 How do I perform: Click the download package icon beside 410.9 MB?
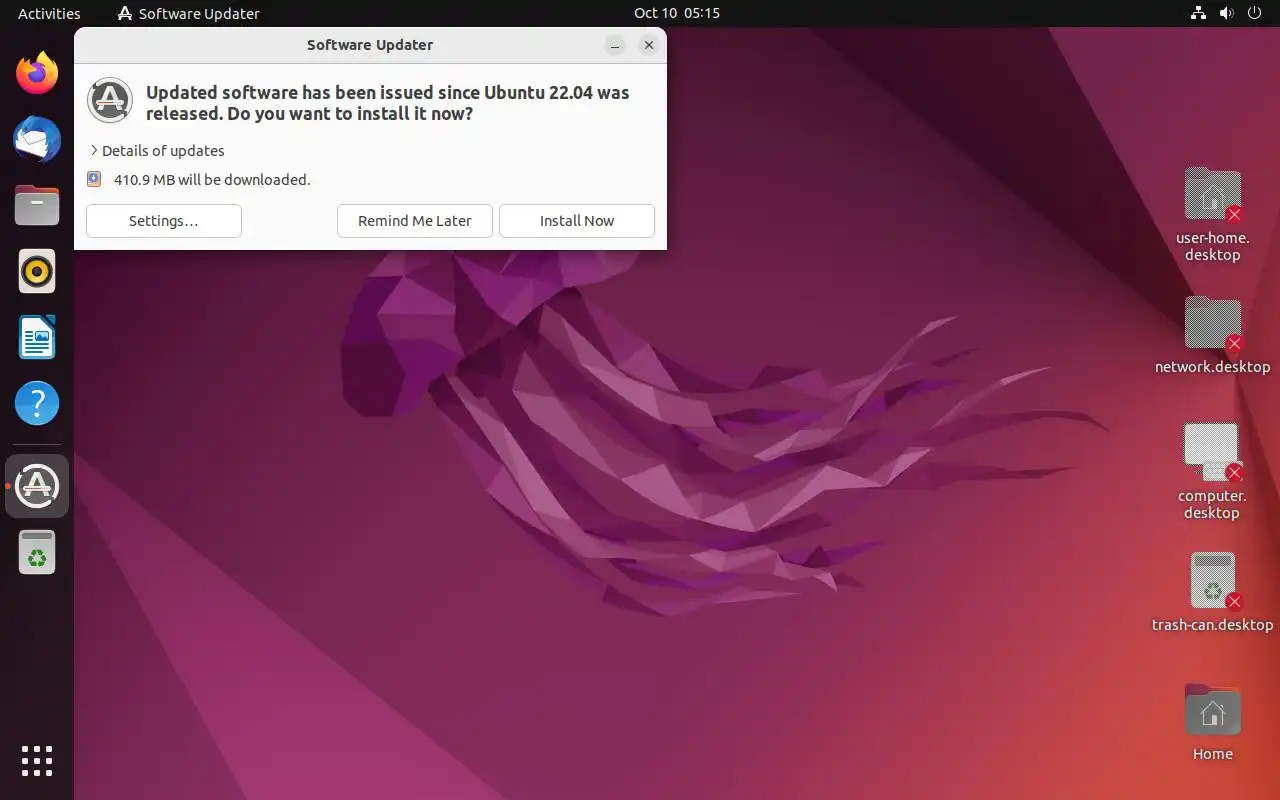point(94,179)
